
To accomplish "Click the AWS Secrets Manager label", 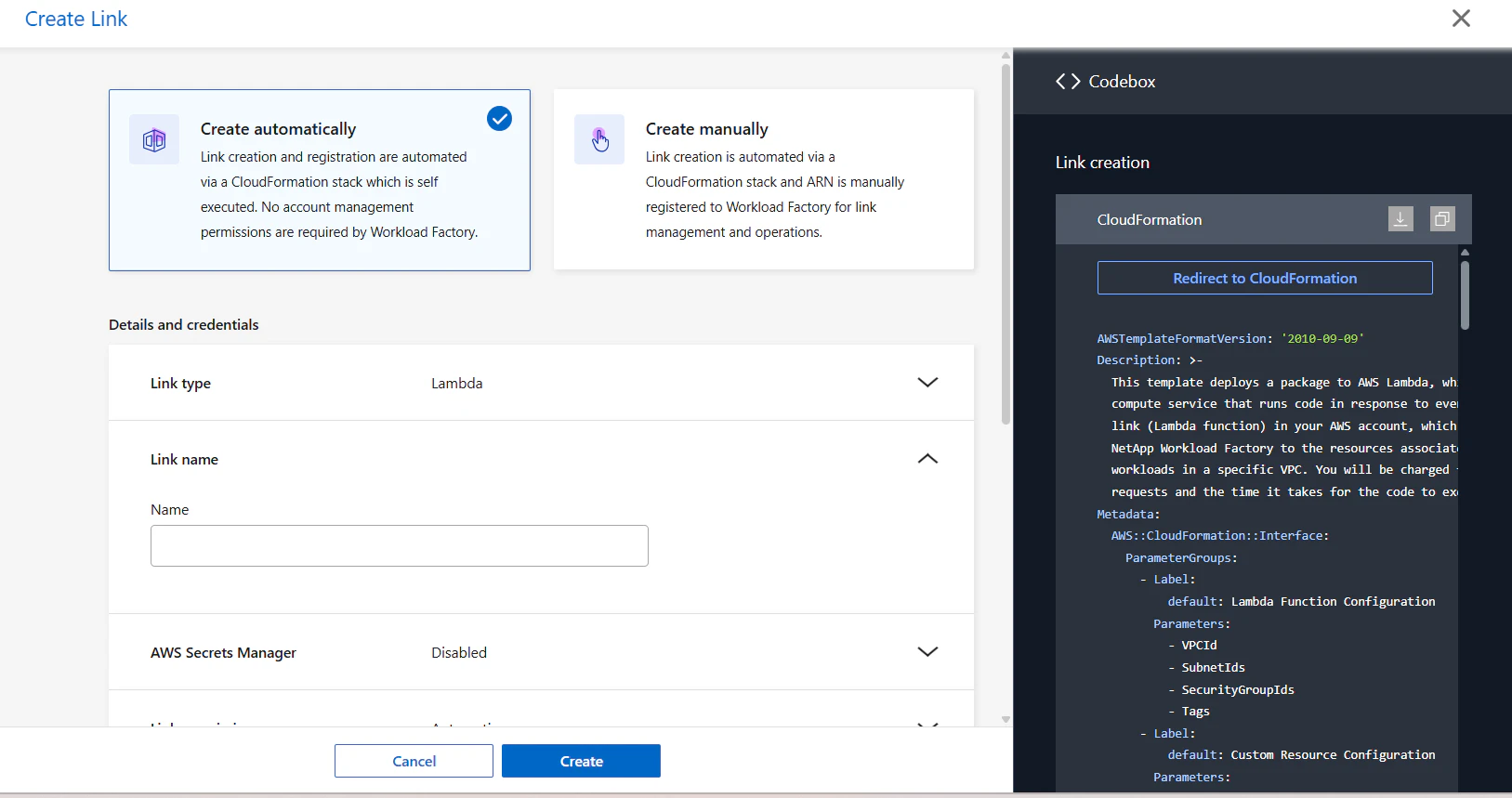I will [x=223, y=653].
